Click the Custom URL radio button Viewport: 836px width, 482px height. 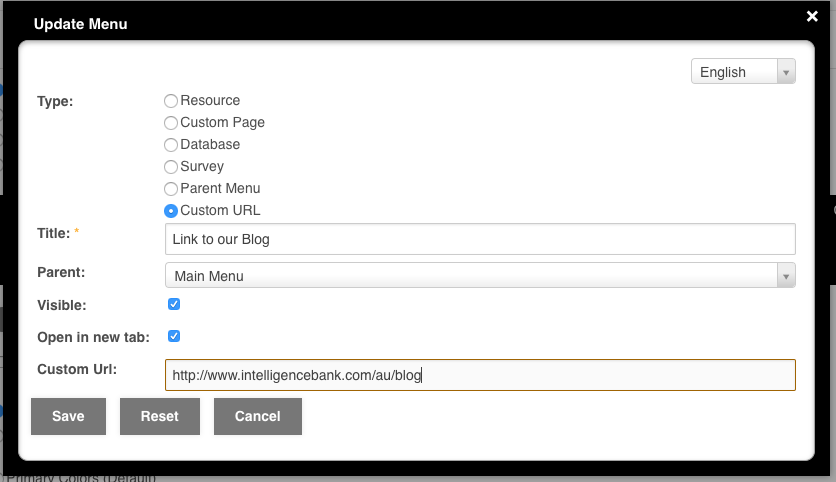pos(171,211)
